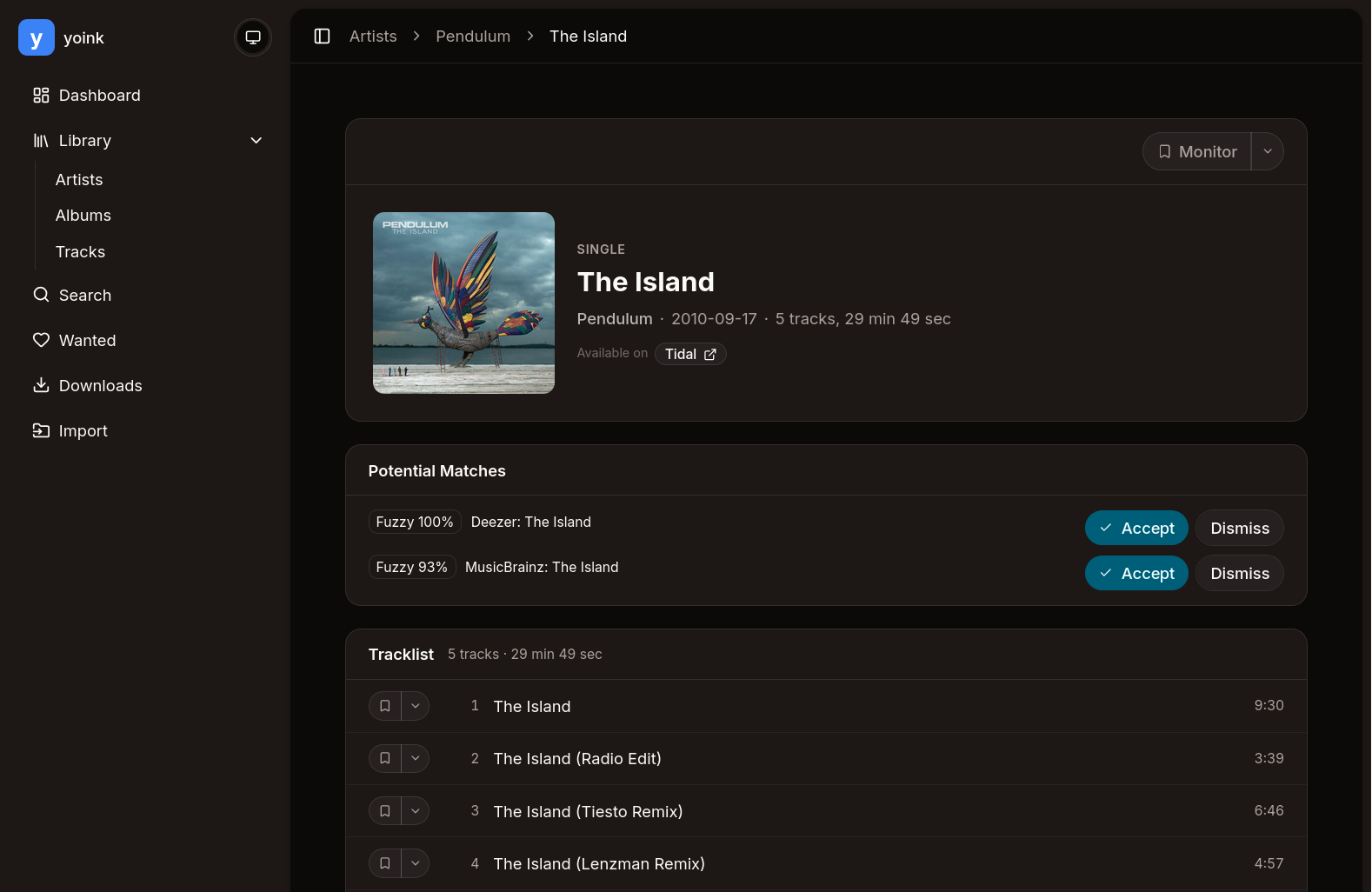
Task: Toggle monitor bookmark for track 1 The Island
Action: [x=385, y=706]
